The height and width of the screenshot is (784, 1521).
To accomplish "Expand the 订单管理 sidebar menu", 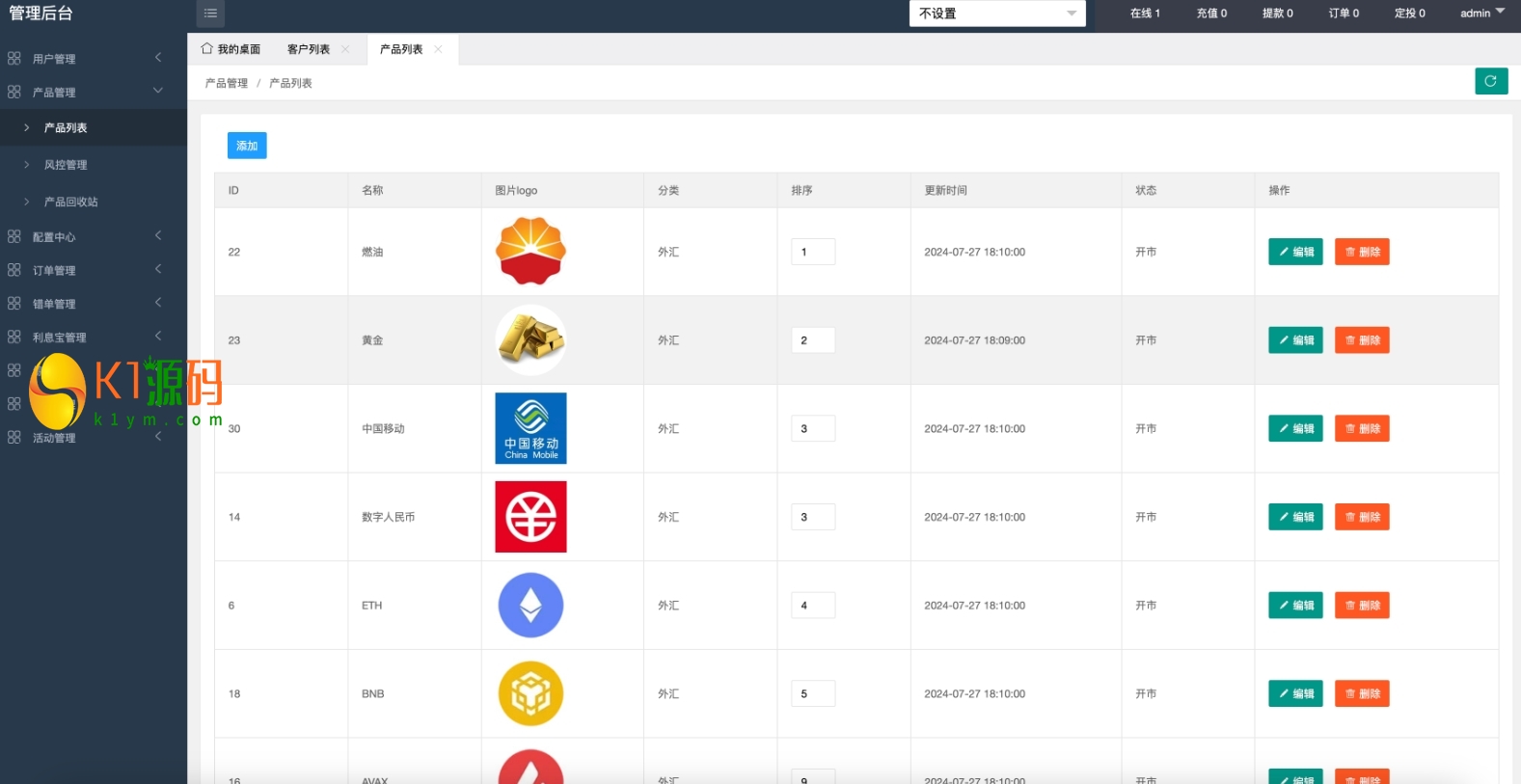I will tap(94, 270).
